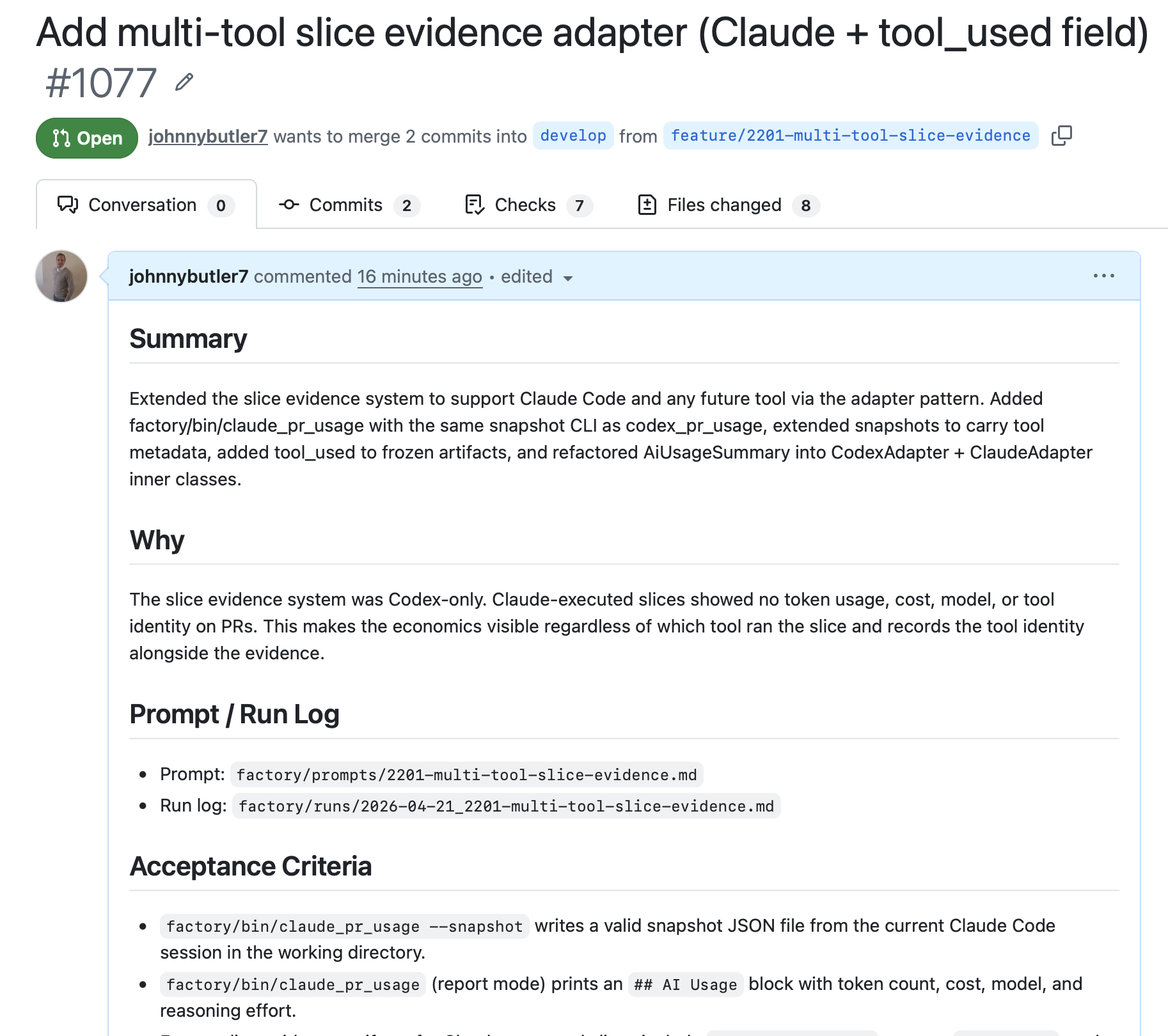Click the 16 minutes ago timestamp
This screenshot has height=1036, width=1168.
420,277
